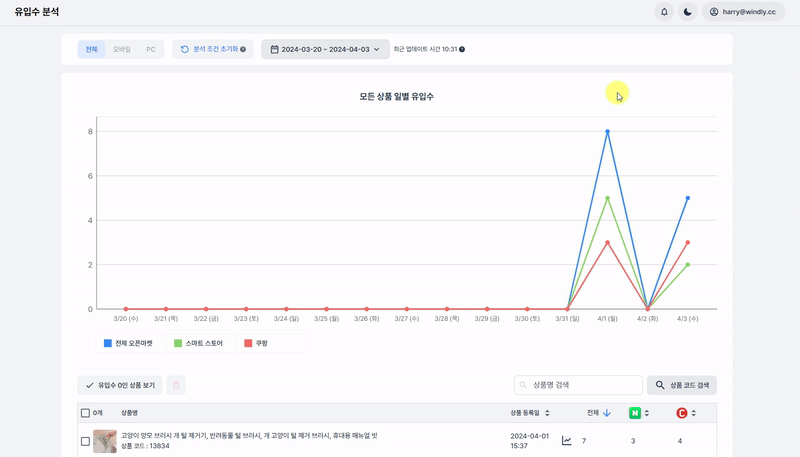Click help icon beside 분석 조건 초기화

243,49
